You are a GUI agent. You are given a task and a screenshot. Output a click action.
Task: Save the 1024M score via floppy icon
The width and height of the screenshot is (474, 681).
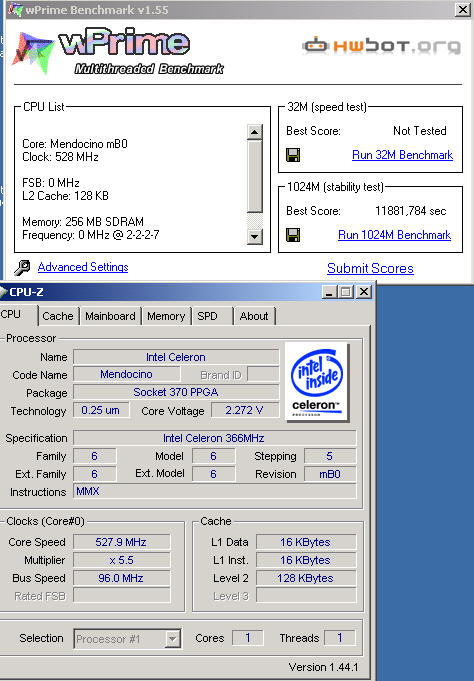(293, 235)
